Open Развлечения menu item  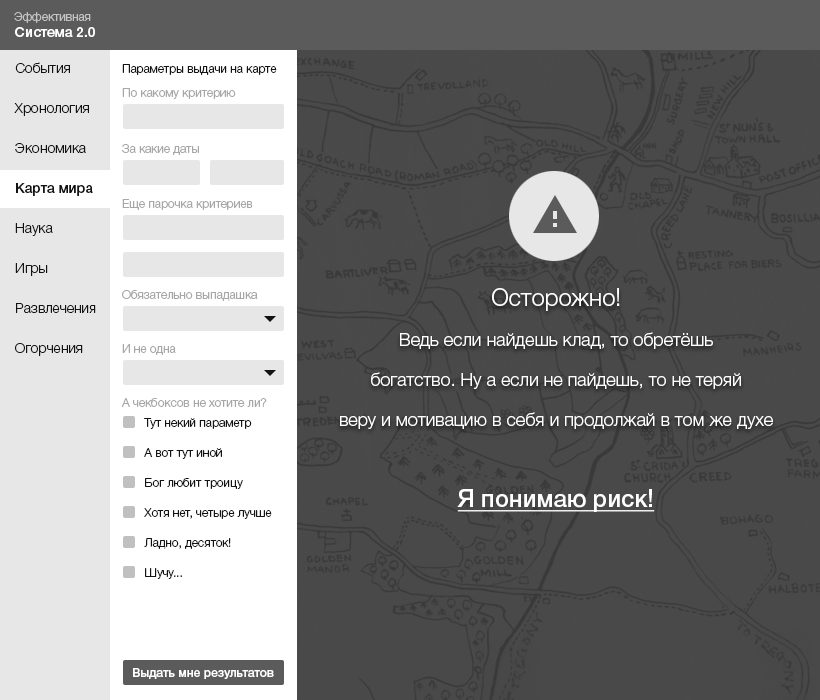(x=55, y=308)
